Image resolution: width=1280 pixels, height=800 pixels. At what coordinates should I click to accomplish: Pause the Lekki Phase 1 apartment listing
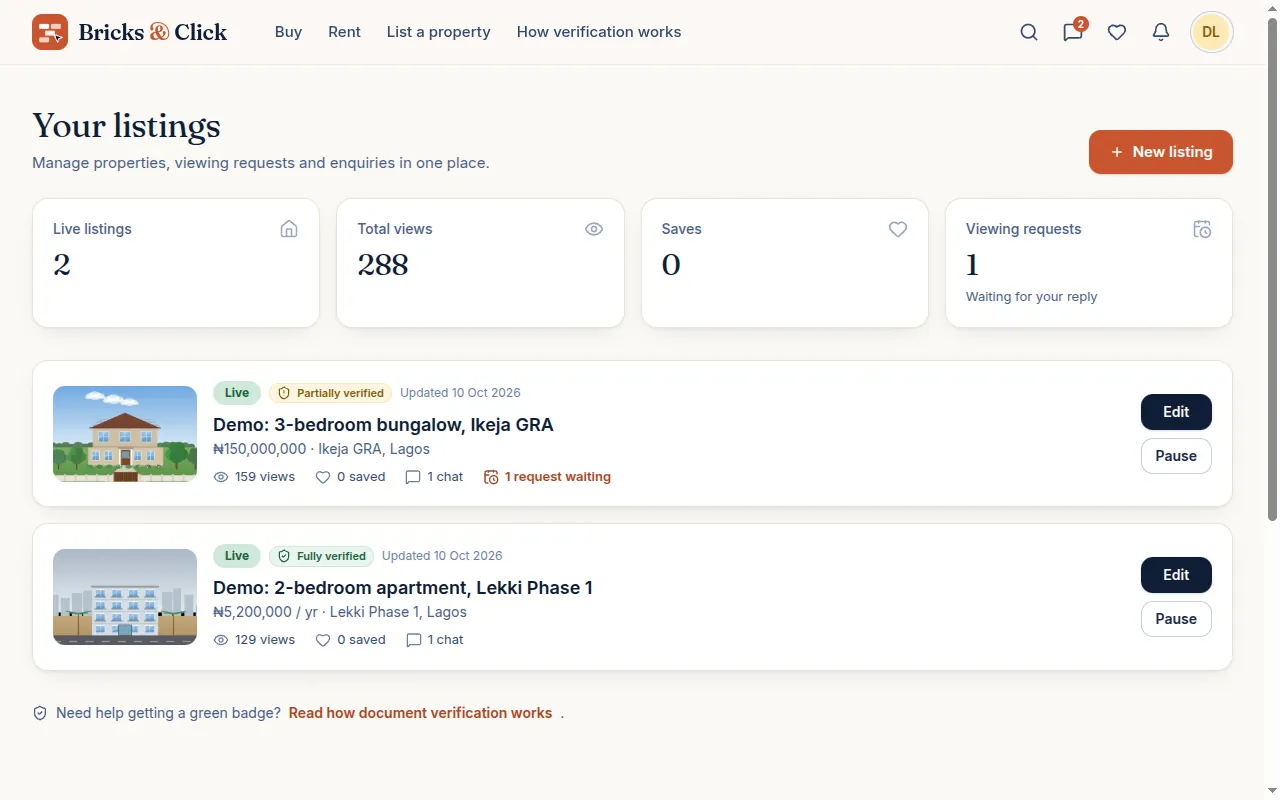click(1176, 619)
